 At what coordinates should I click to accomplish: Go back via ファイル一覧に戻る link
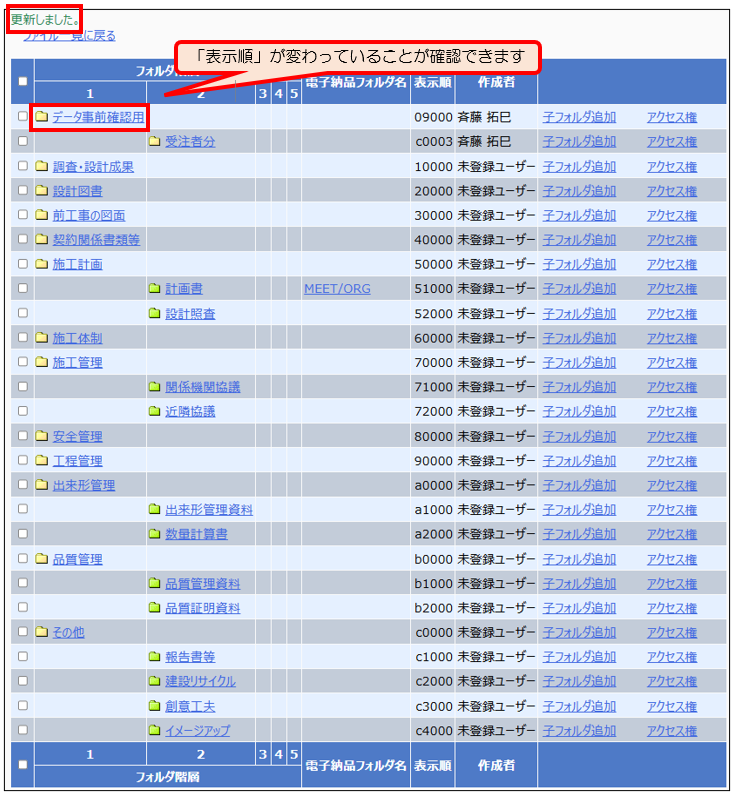(70, 36)
